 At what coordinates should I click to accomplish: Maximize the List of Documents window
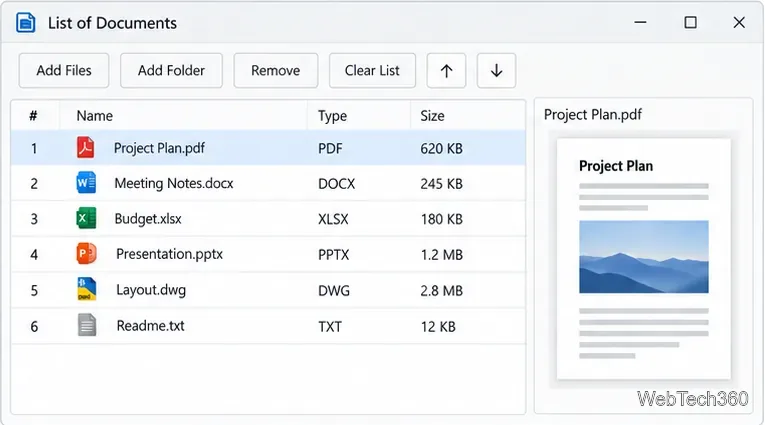[x=690, y=22]
